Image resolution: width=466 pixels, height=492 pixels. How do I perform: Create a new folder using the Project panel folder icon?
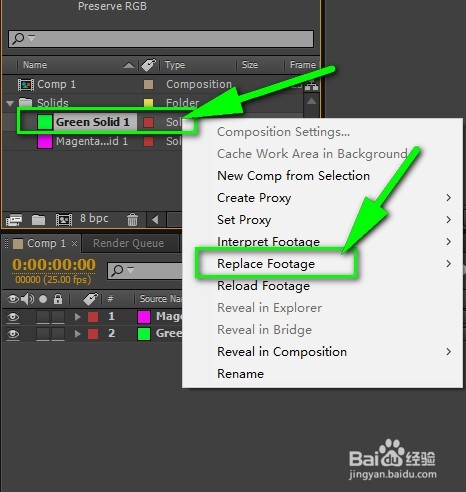[x=38, y=220]
